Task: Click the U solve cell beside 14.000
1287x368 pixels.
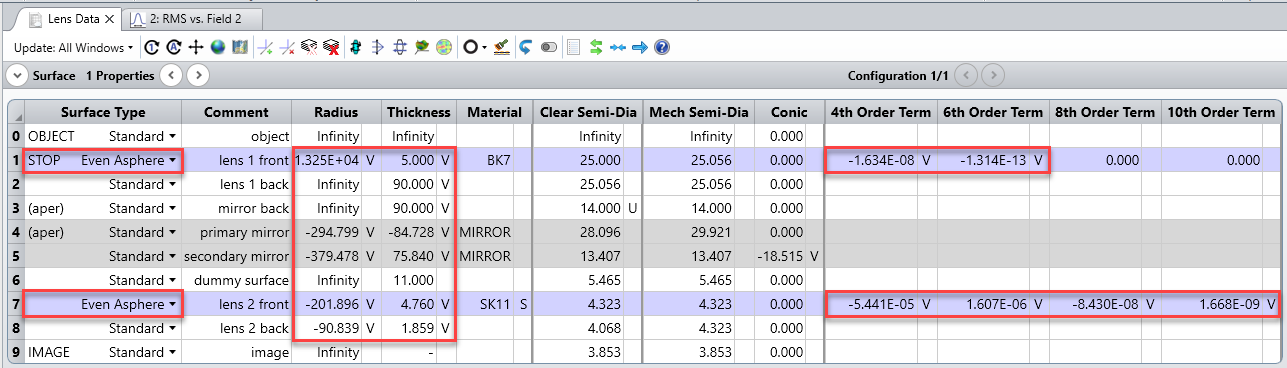Action: (632, 208)
